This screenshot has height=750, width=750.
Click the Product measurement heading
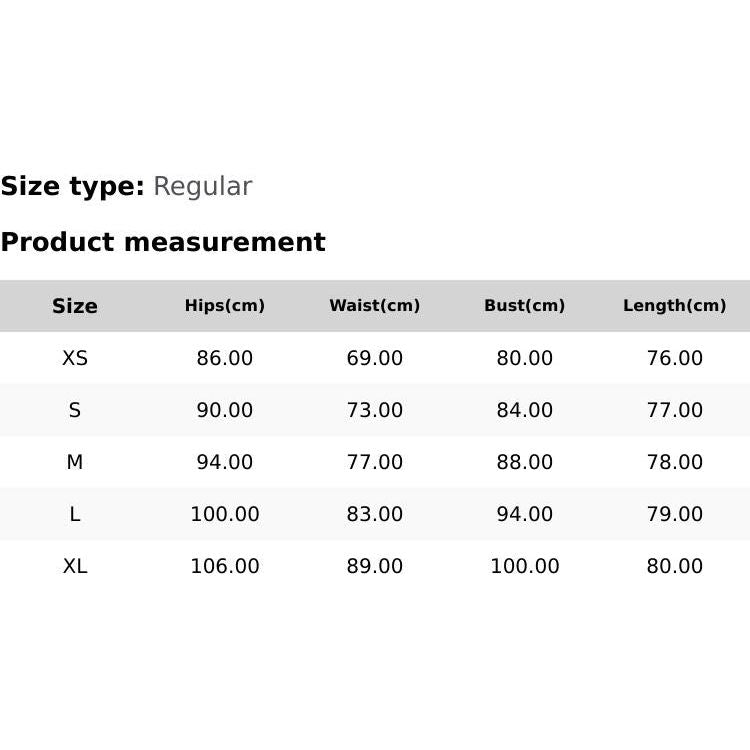pyautogui.click(x=163, y=242)
